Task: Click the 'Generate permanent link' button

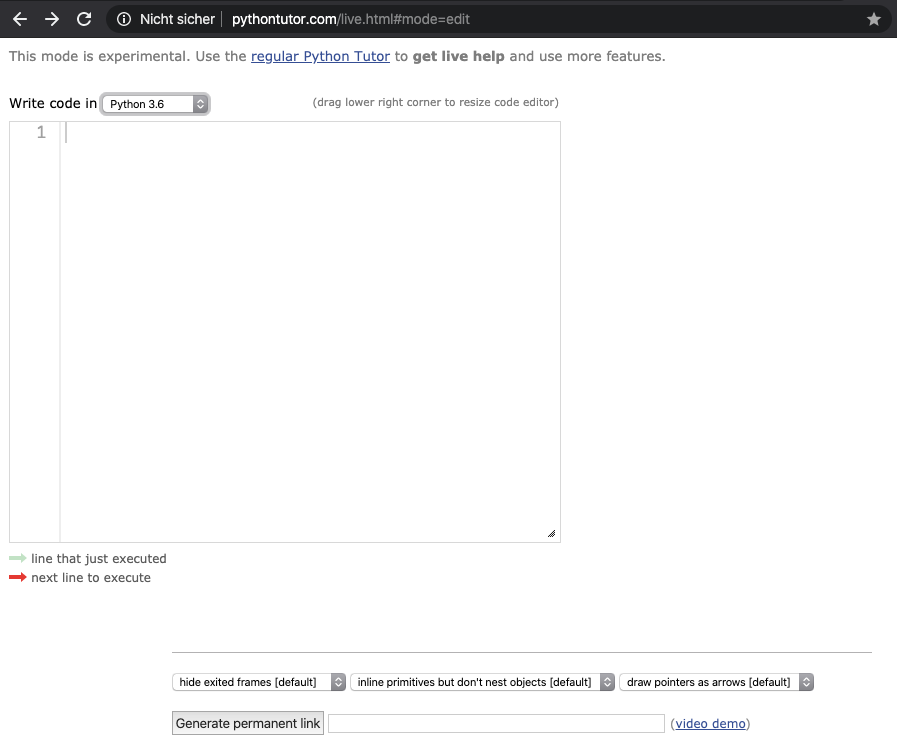Action: (x=248, y=723)
